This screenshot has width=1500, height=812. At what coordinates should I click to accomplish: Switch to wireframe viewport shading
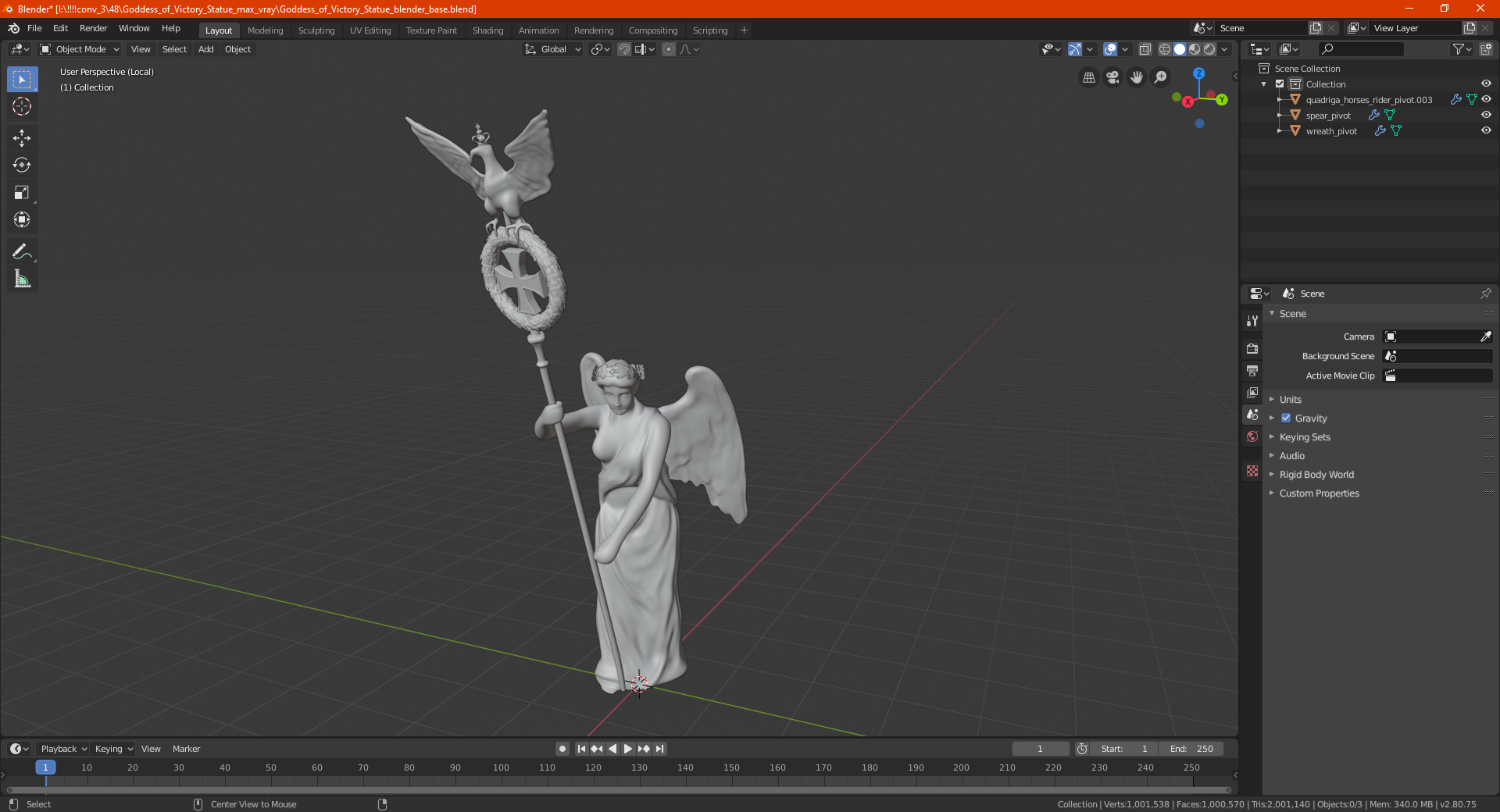[x=1165, y=49]
